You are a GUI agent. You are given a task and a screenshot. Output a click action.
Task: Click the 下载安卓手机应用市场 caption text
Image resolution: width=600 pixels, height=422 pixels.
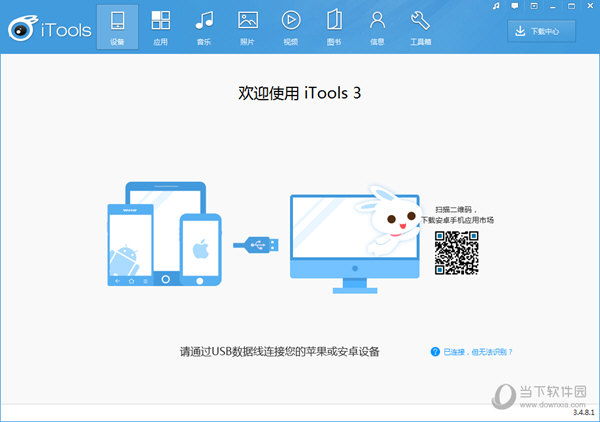(x=457, y=220)
